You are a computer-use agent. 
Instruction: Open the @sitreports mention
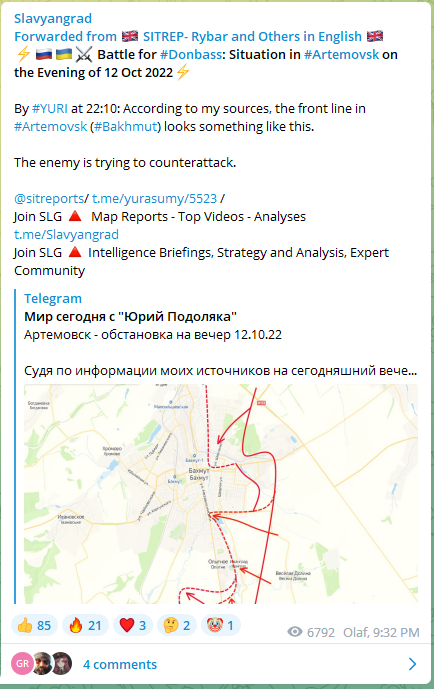click(x=49, y=199)
